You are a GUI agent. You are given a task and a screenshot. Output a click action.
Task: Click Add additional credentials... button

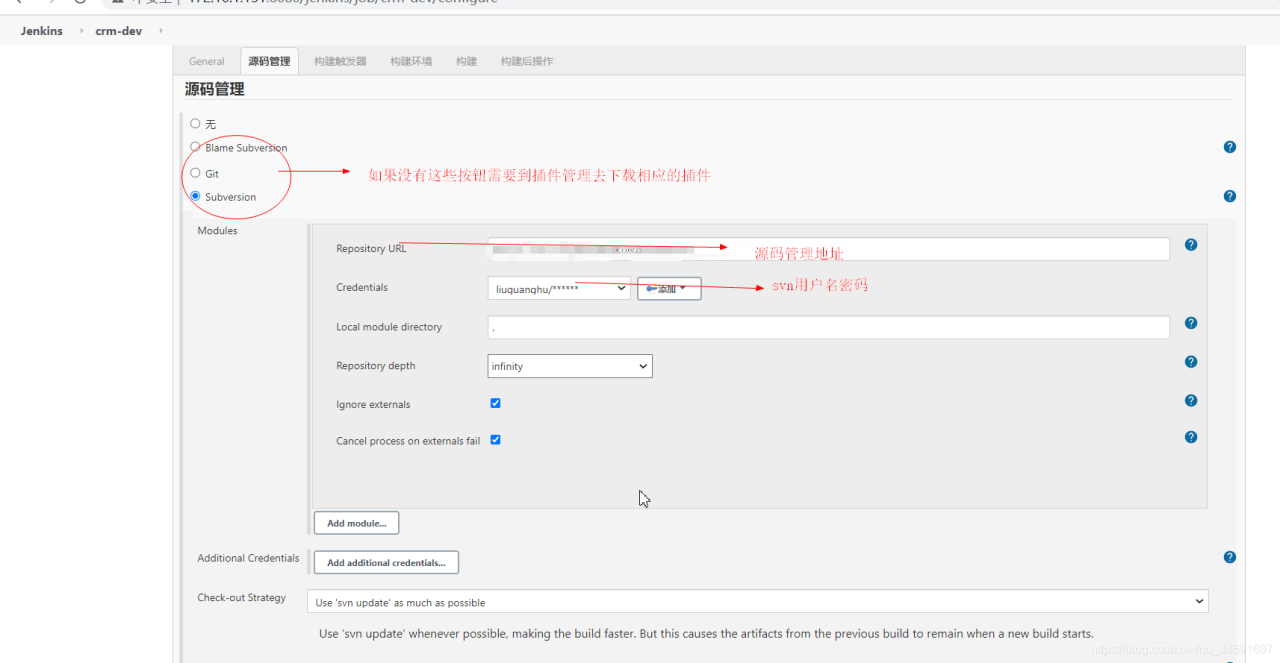click(x=386, y=563)
